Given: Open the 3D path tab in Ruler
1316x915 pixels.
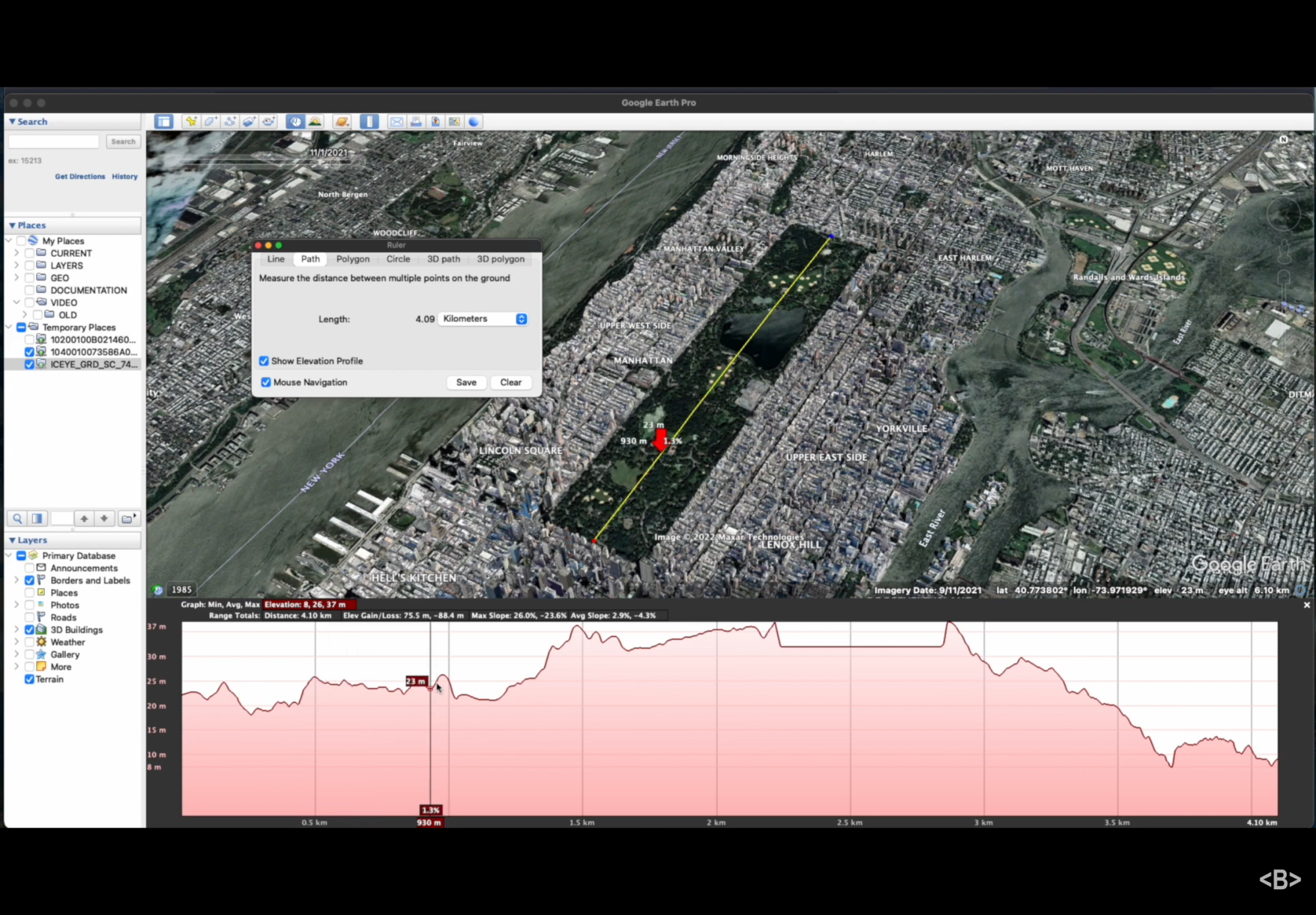Looking at the screenshot, I should pos(443,259).
